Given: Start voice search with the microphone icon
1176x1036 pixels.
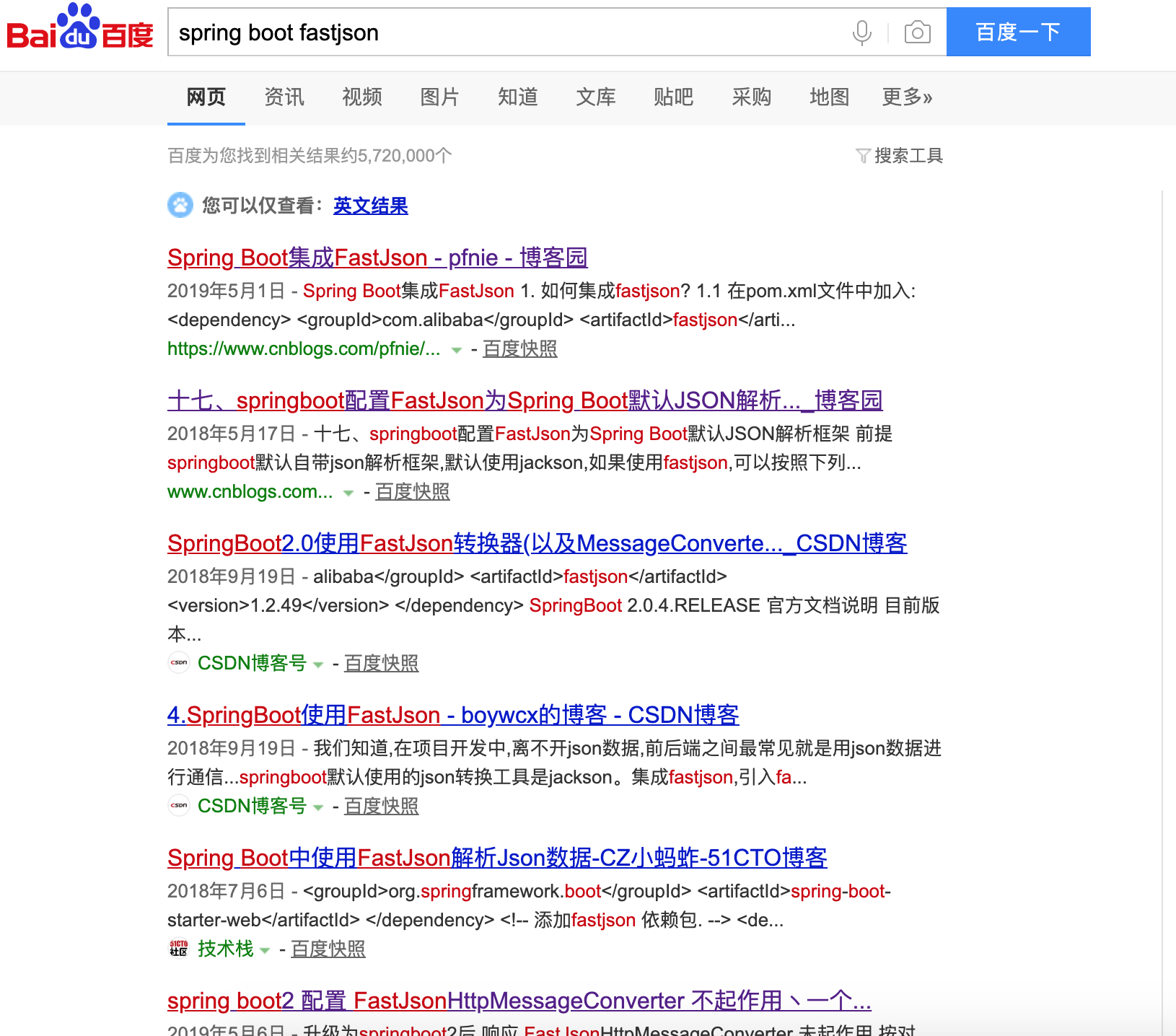Looking at the screenshot, I should pyautogui.click(x=861, y=32).
